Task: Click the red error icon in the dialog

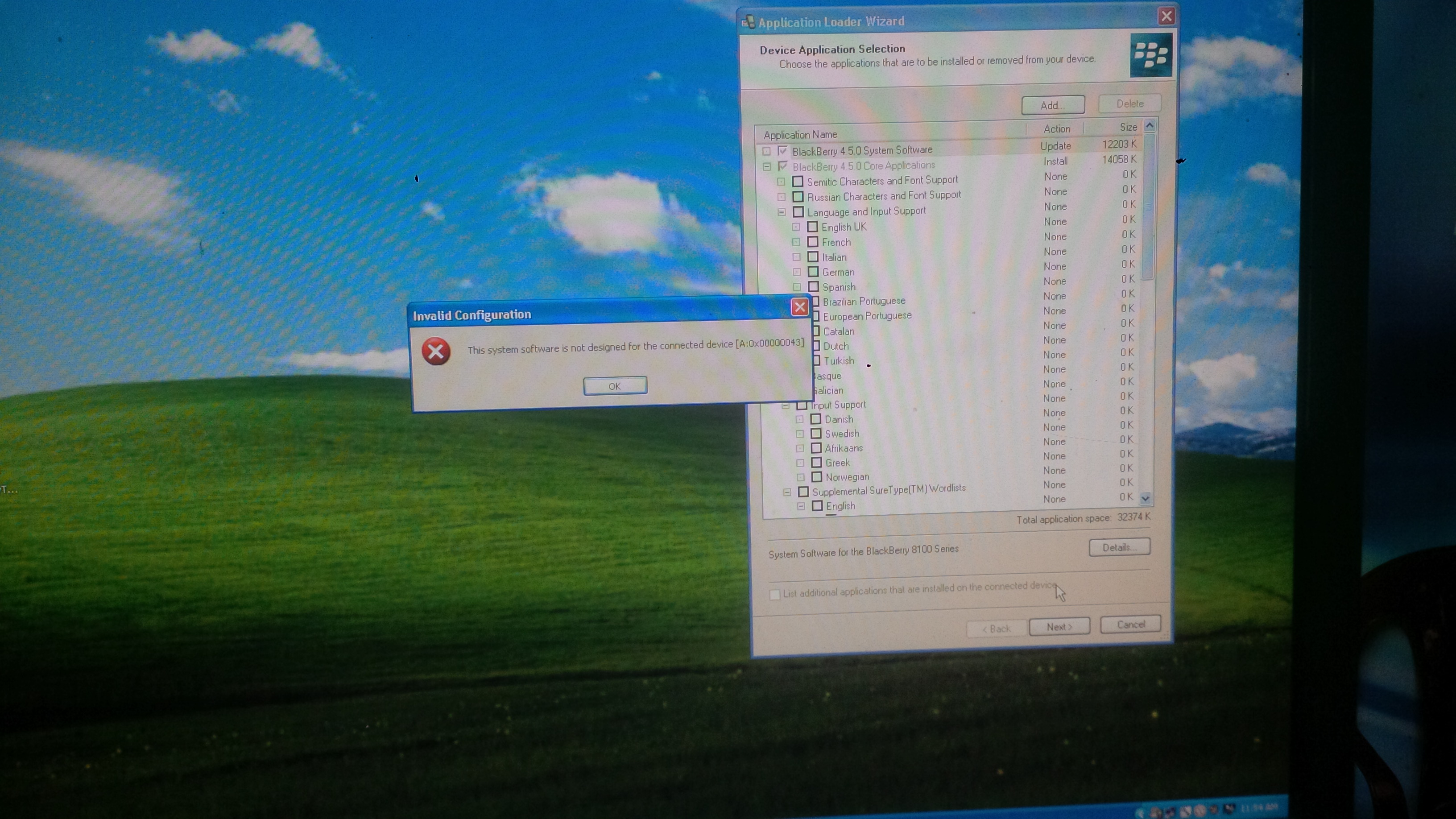Action: (x=436, y=352)
